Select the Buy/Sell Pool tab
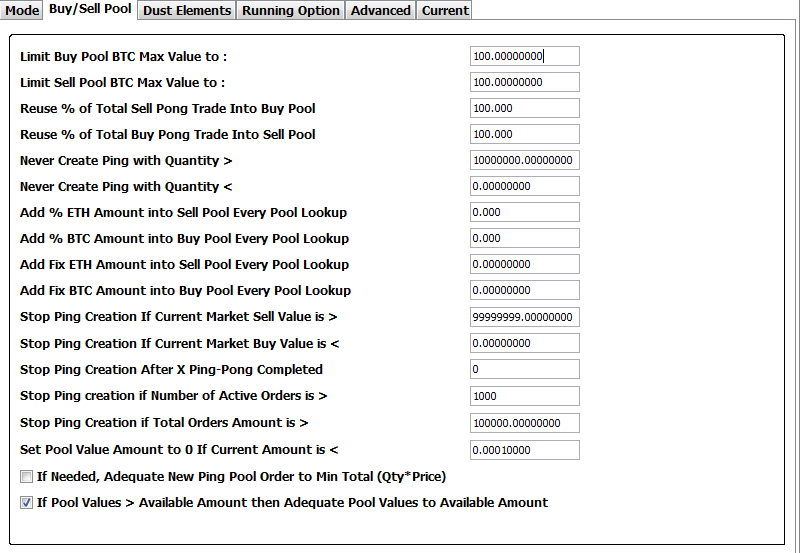The image size is (800, 553). 90,9
